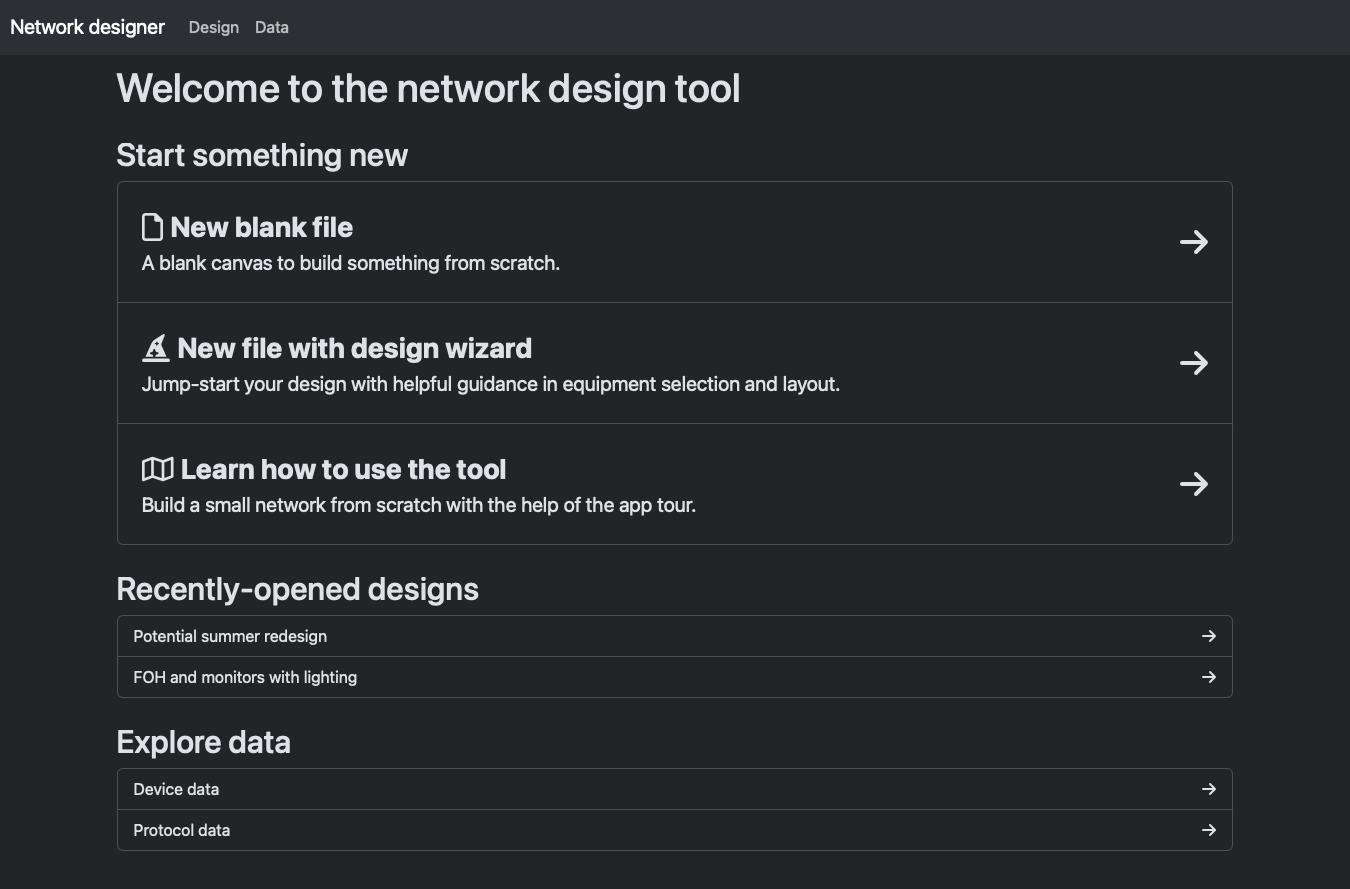Image resolution: width=1350 pixels, height=889 pixels.
Task: Click arrow next to FOH and monitors
Action: (1208, 677)
